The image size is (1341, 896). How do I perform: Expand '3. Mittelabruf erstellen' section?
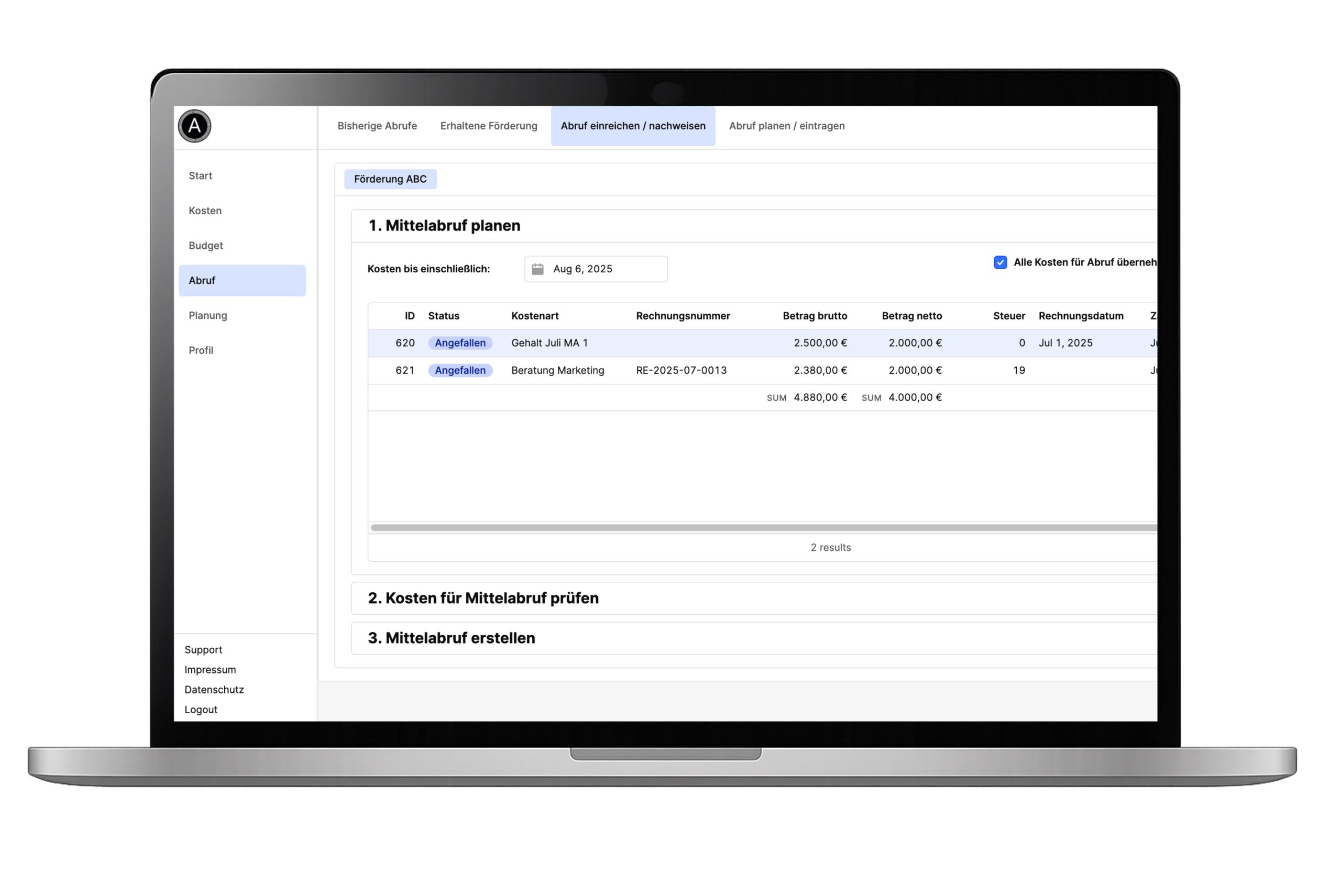[451, 638]
